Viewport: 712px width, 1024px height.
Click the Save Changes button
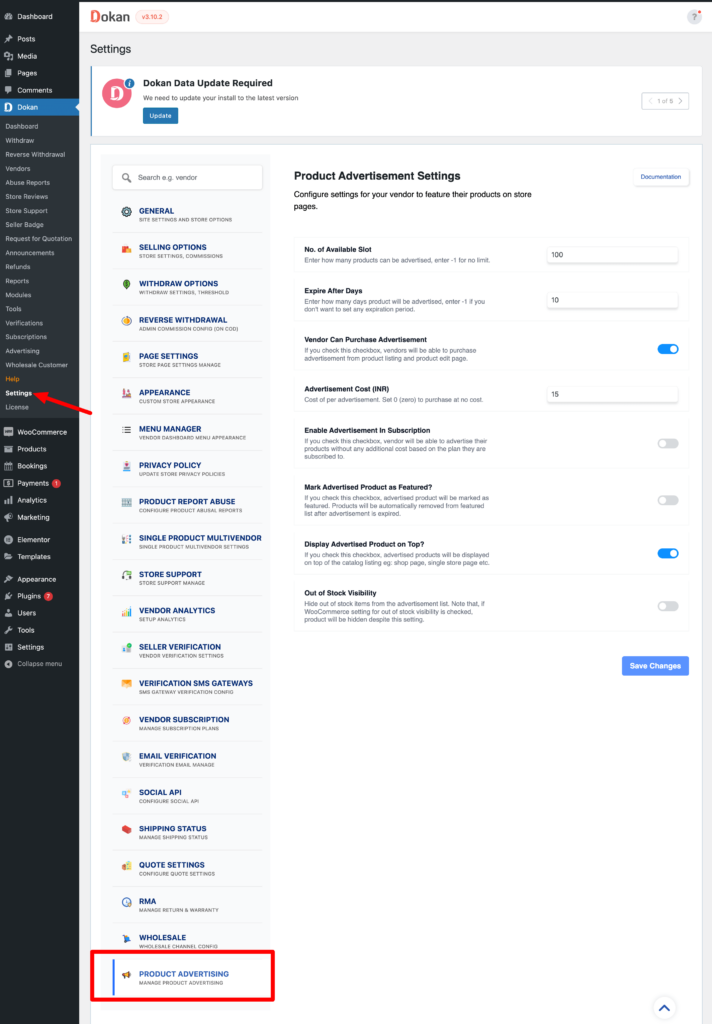tap(654, 666)
